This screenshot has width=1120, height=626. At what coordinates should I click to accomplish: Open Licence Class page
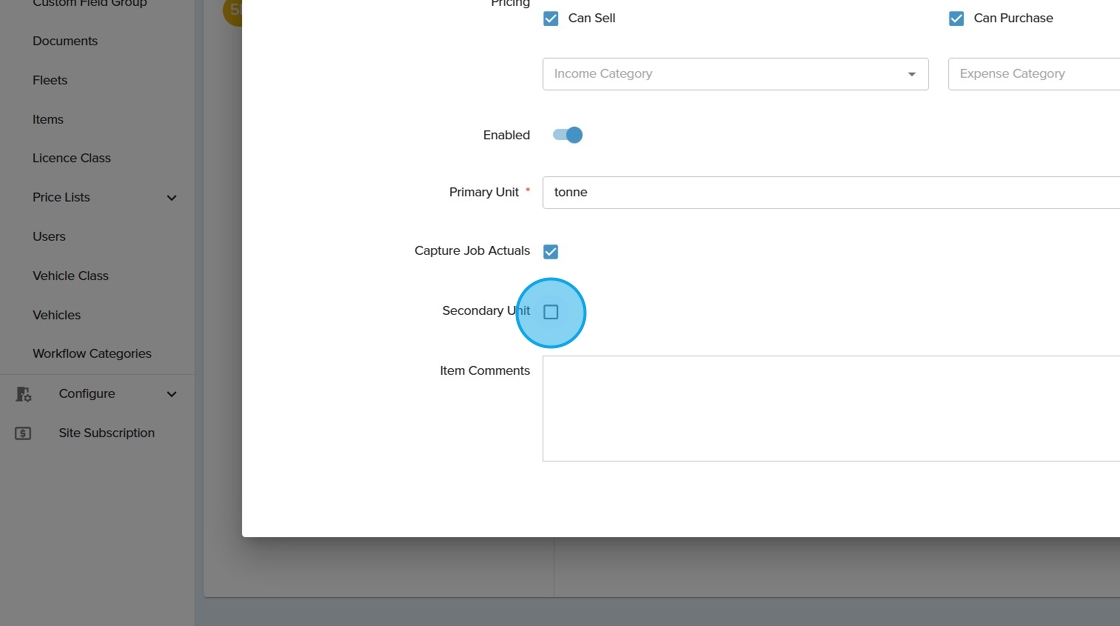pos(71,158)
